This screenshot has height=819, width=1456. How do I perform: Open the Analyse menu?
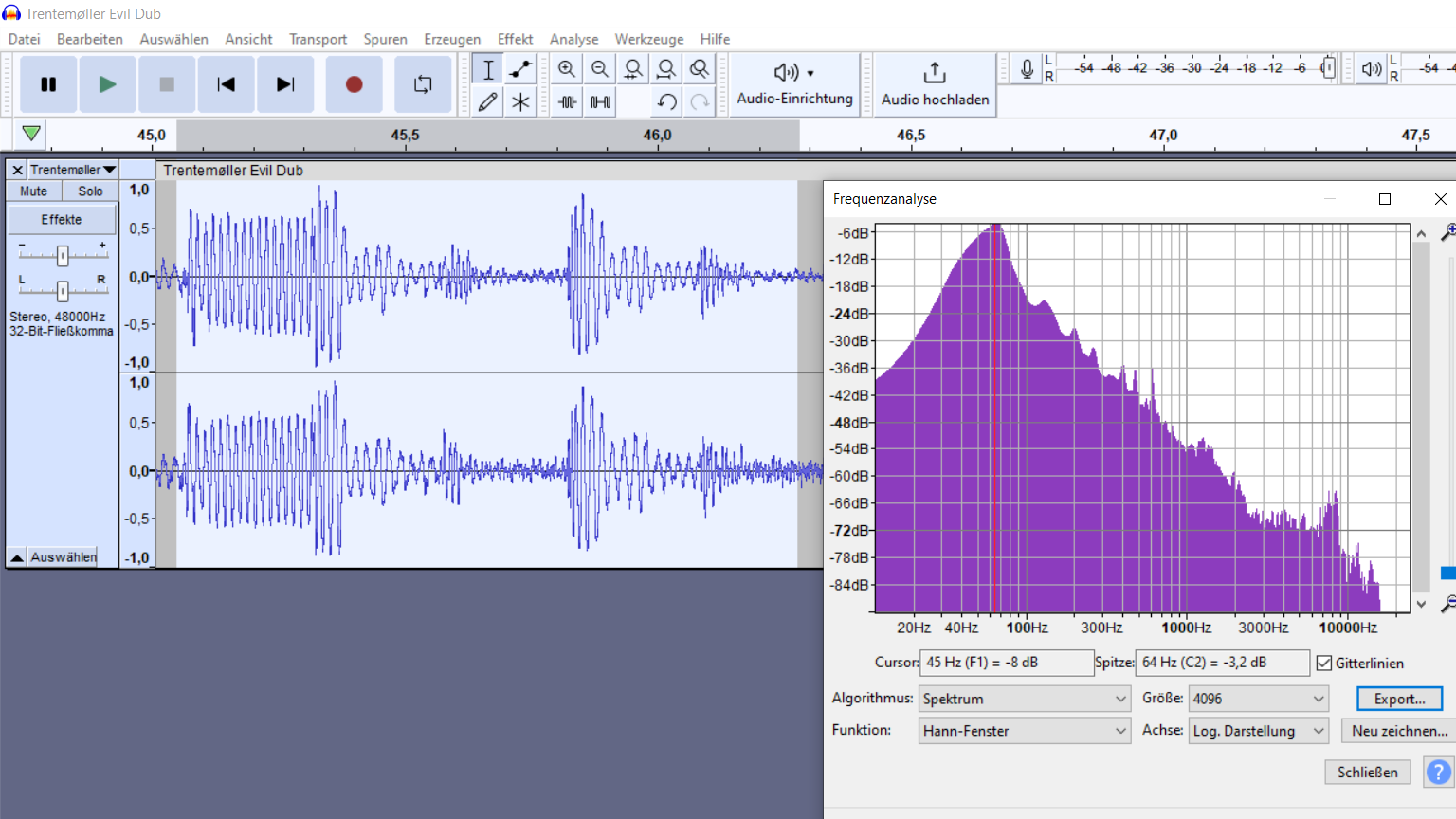[573, 39]
